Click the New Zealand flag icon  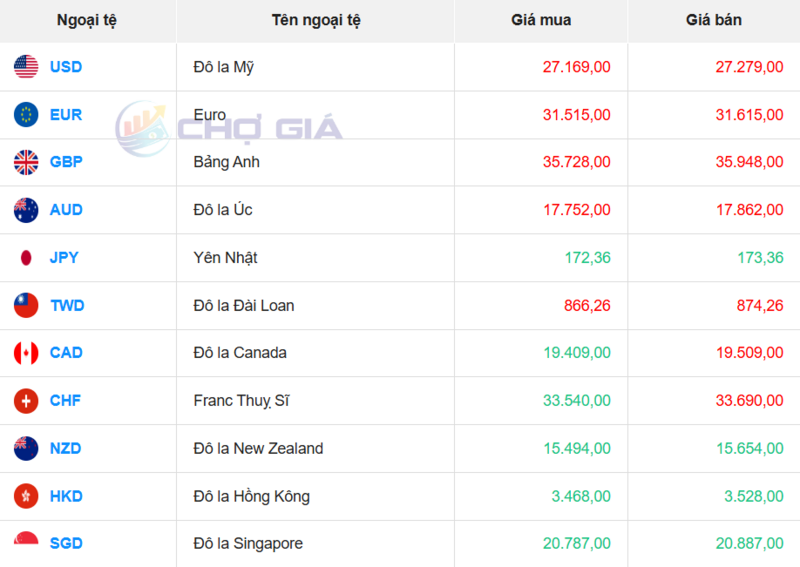click(x=26, y=448)
